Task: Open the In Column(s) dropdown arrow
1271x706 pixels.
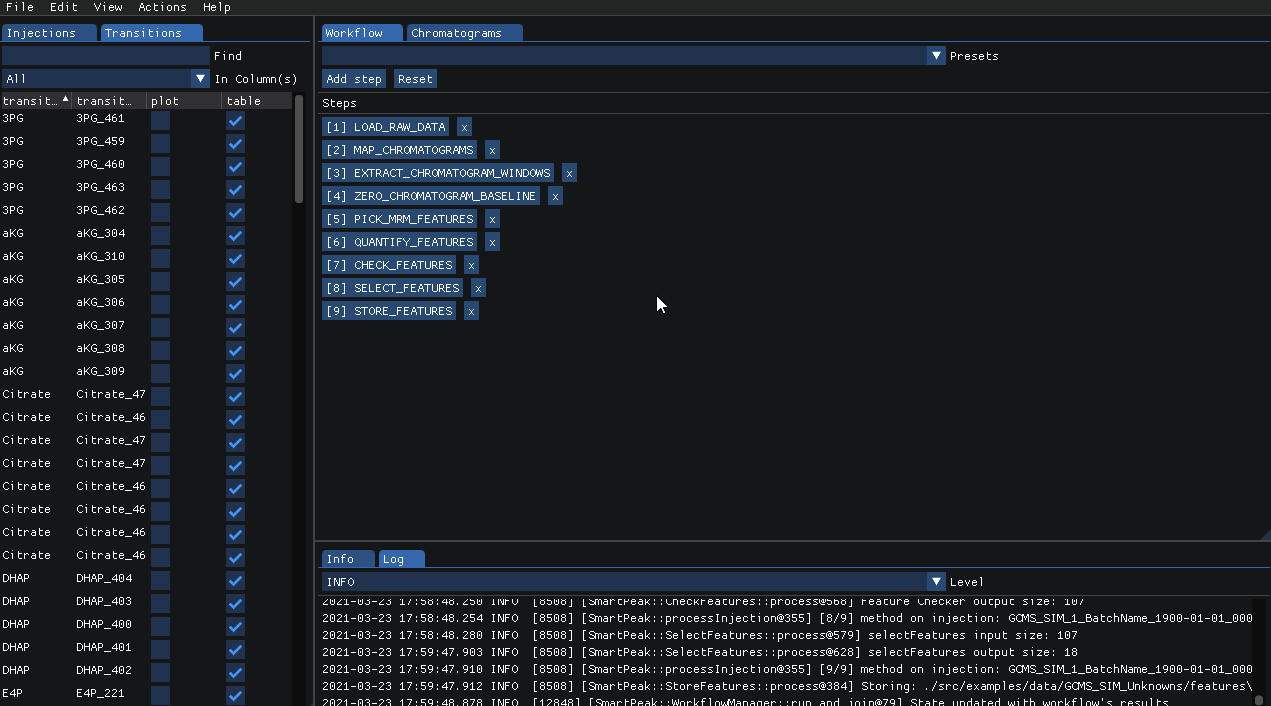Action: (200, 79)
